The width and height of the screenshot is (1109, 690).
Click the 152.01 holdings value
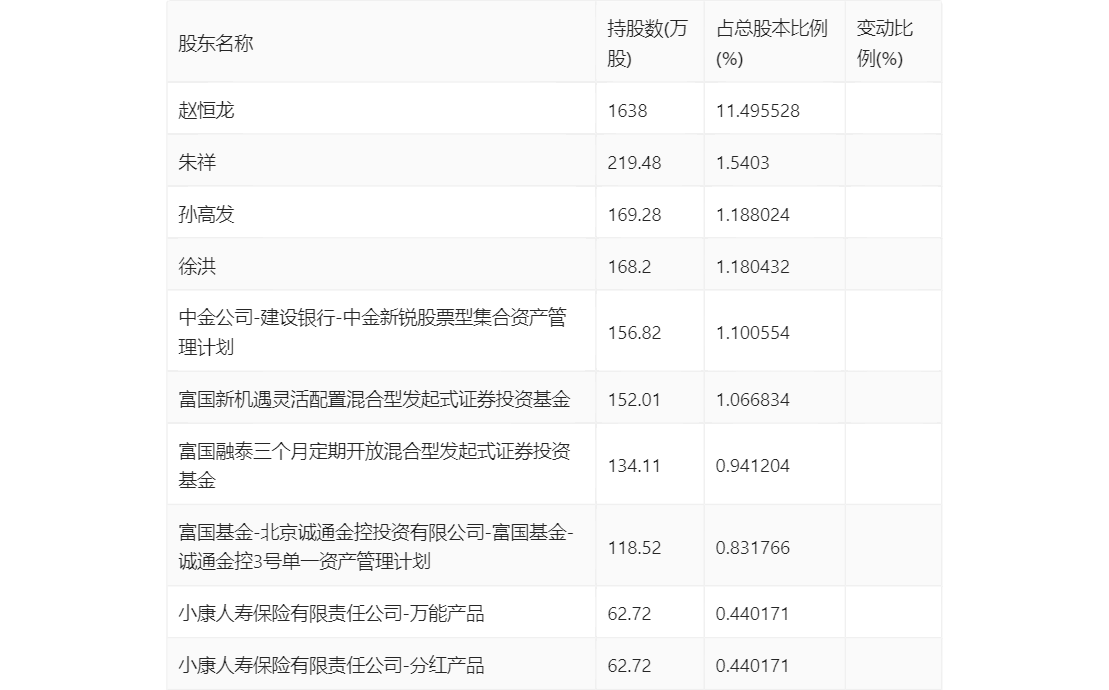(634, 399)
